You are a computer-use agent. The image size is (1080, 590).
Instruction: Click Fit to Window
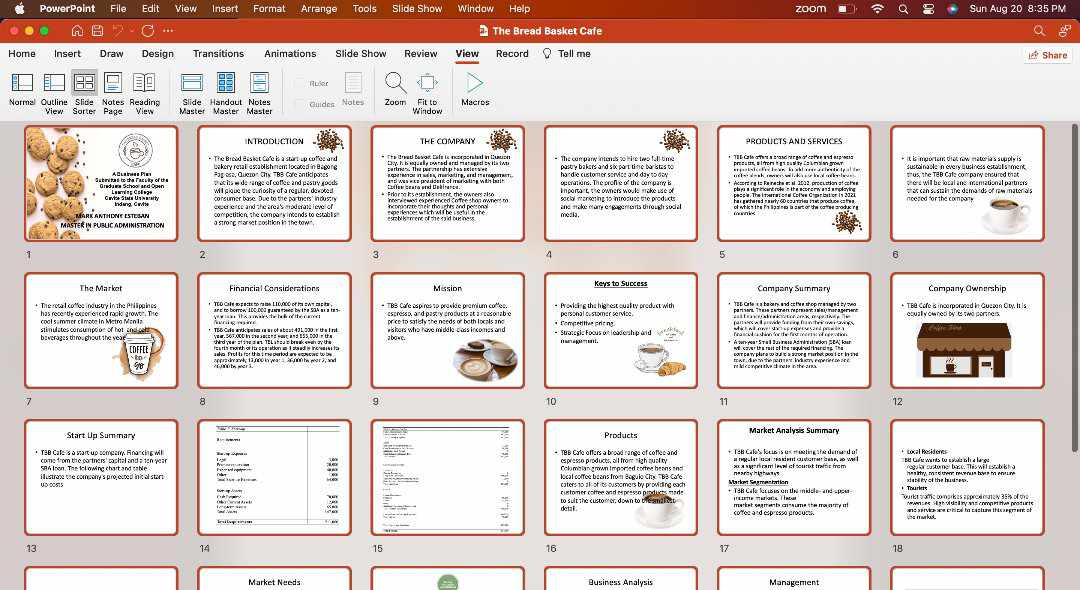(x=427, y=93)
